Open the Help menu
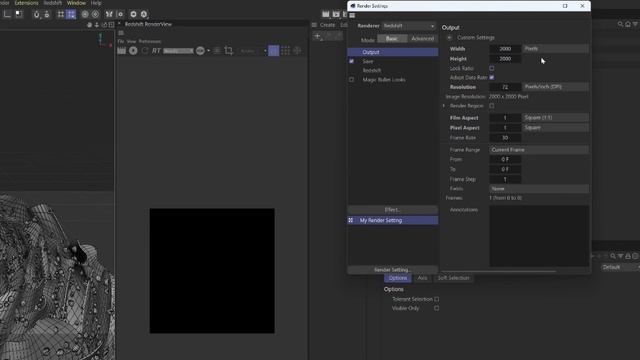 pos(96,3)
